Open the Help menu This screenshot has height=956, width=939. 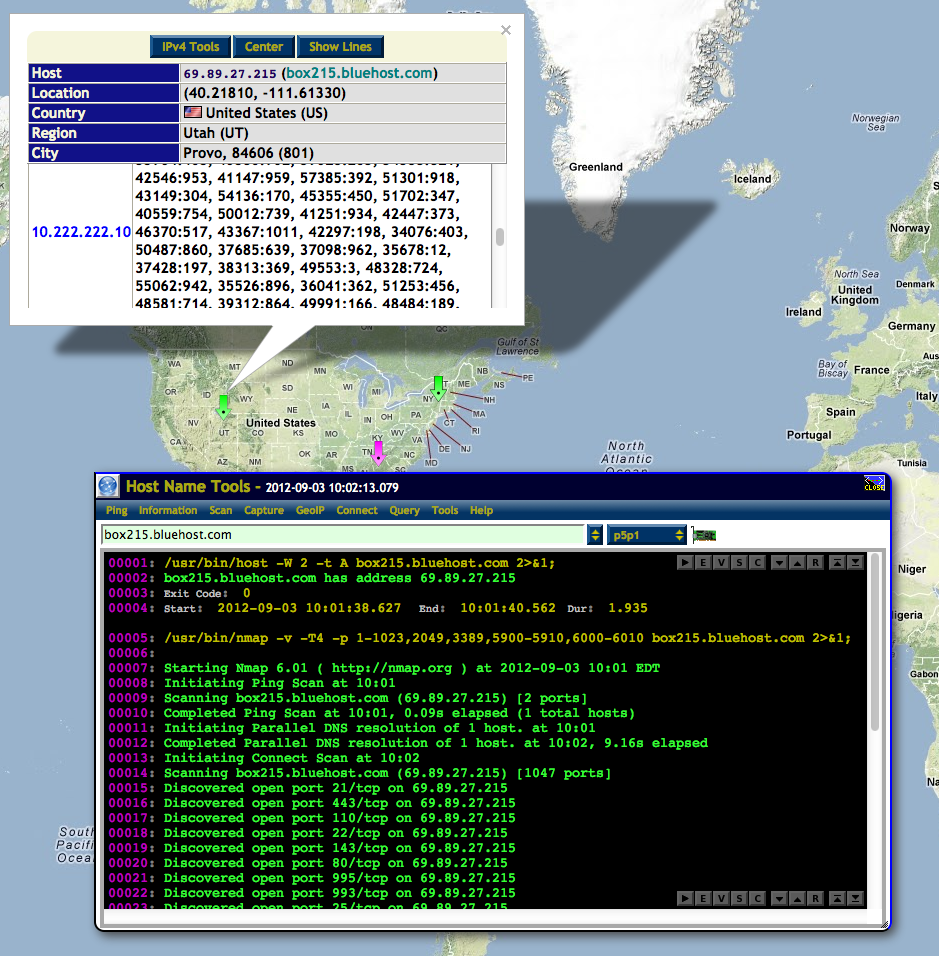click(x=481, y=510)
